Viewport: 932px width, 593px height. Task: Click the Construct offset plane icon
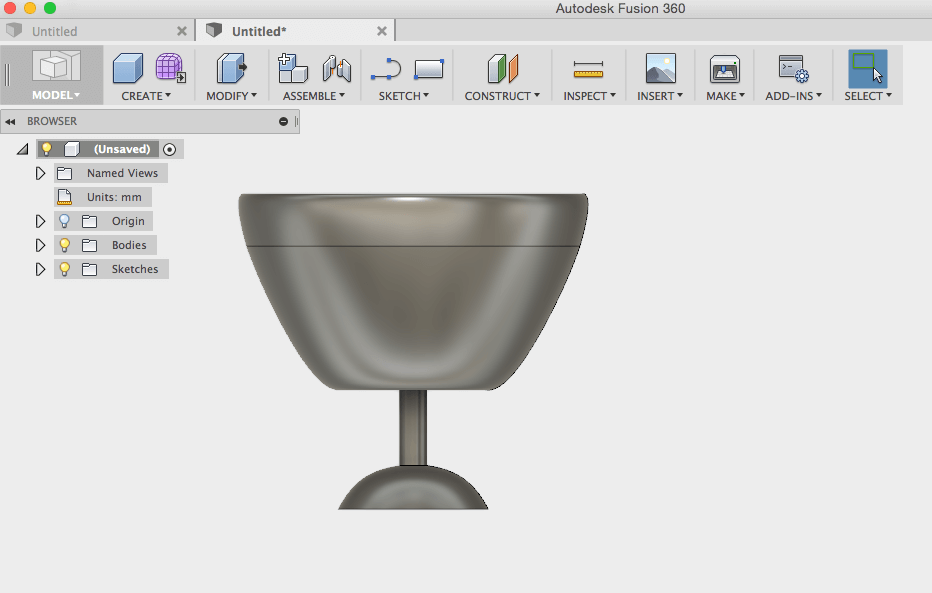(x=503, y=68)
